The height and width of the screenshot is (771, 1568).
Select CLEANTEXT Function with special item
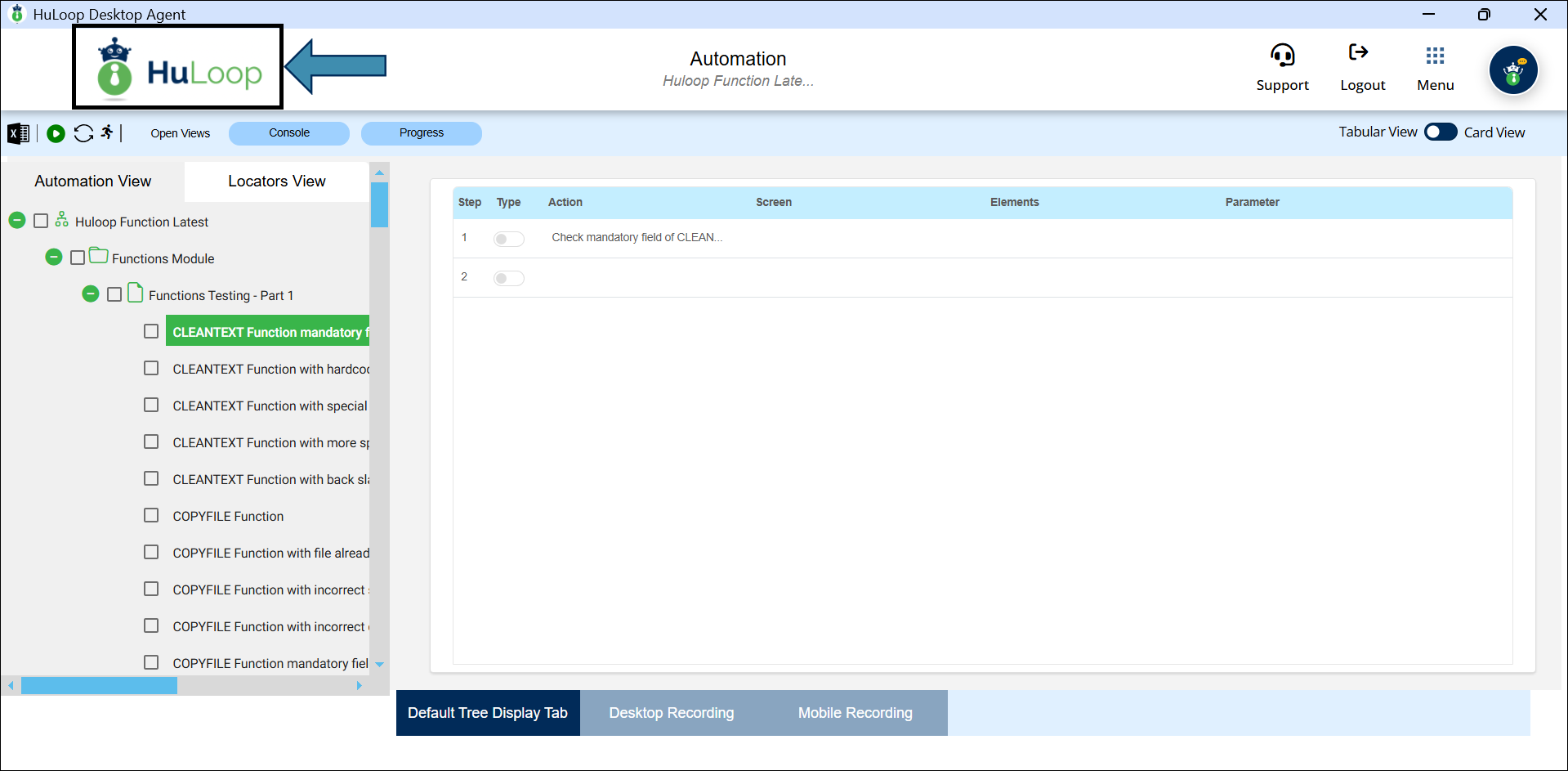[270, 406]
